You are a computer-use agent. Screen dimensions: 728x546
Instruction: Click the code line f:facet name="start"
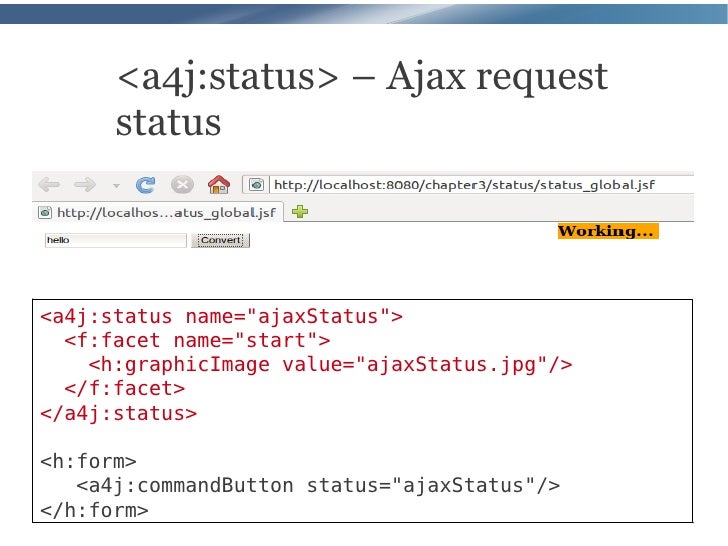click(197, 341)
